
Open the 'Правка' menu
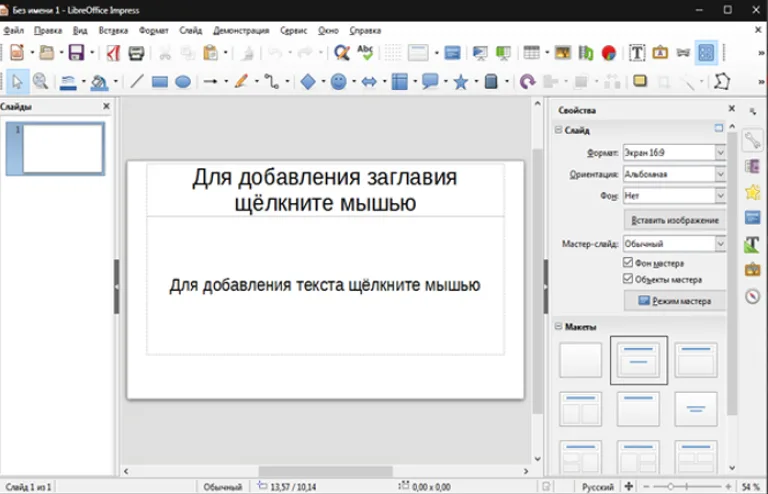pyautogui.click(x=48, y=30)
